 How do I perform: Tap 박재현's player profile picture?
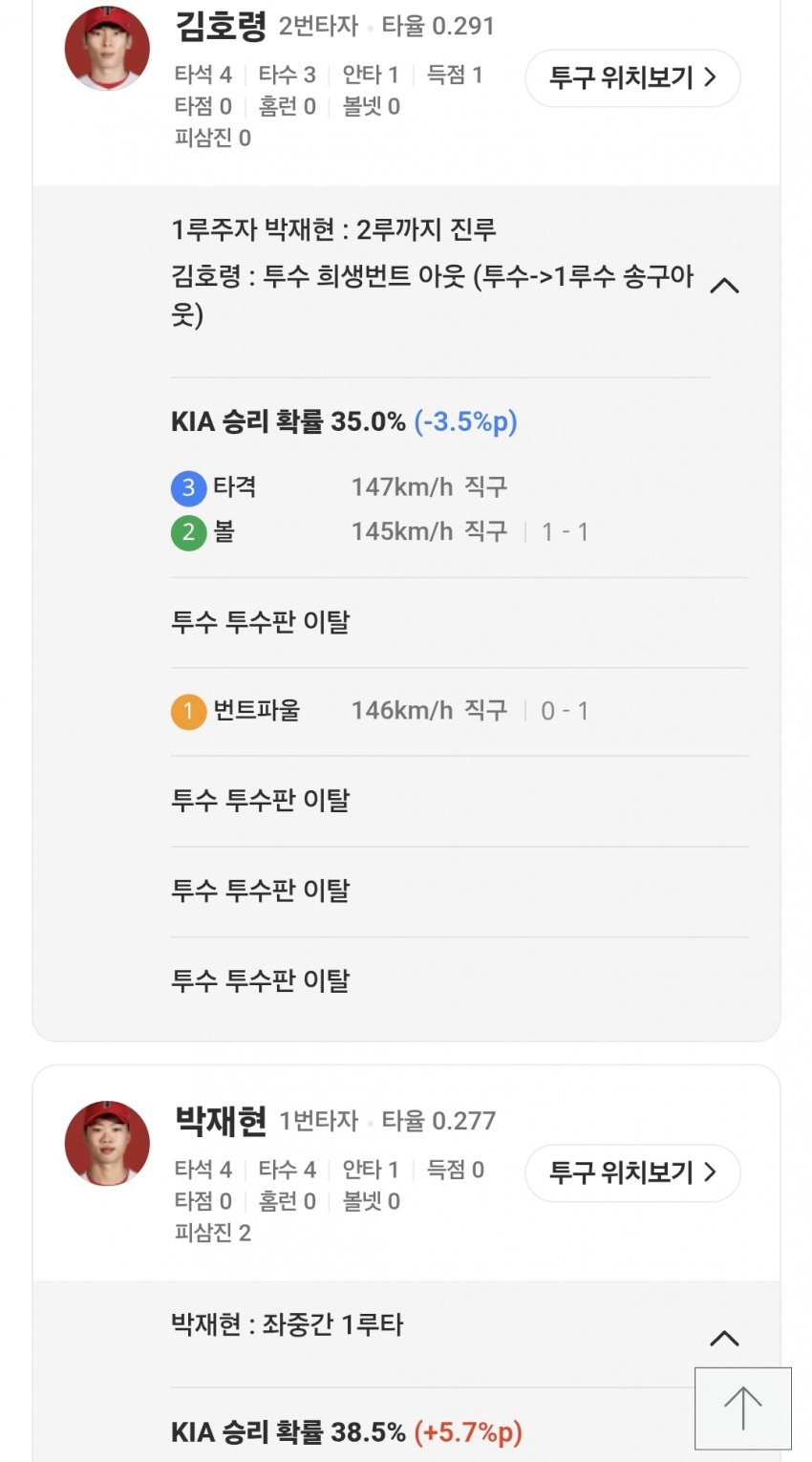point(107,1143)
